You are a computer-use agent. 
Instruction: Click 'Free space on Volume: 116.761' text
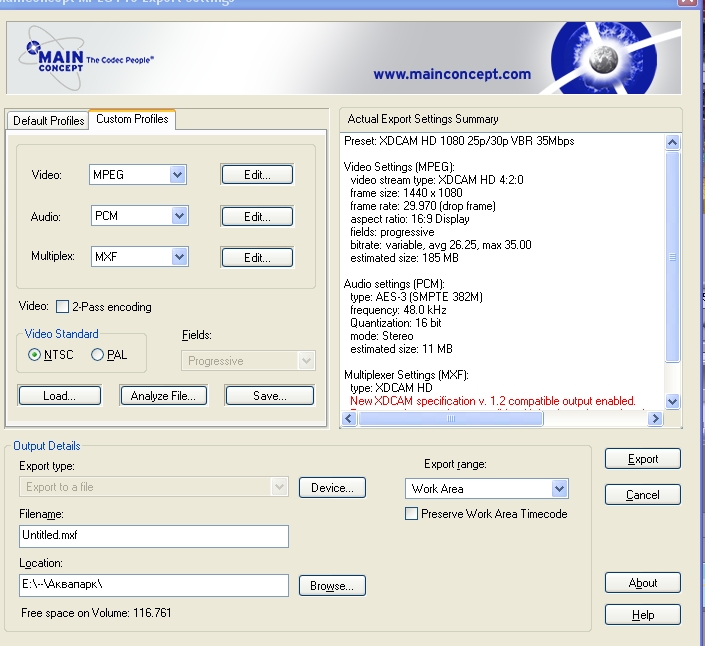click(x=96, y=613)
